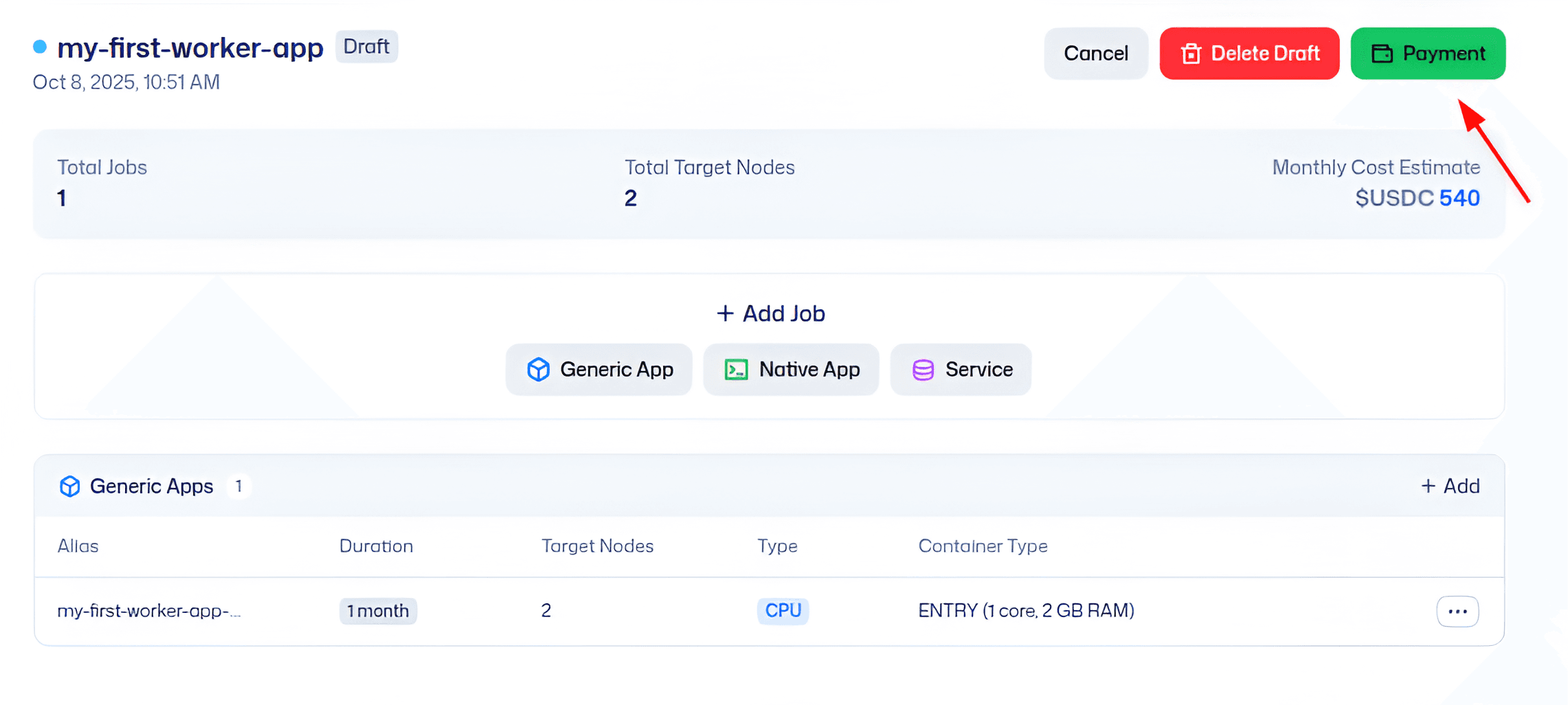1568x705 pixels.
Task: Click the Draft status badge
Action: point(366,47)
